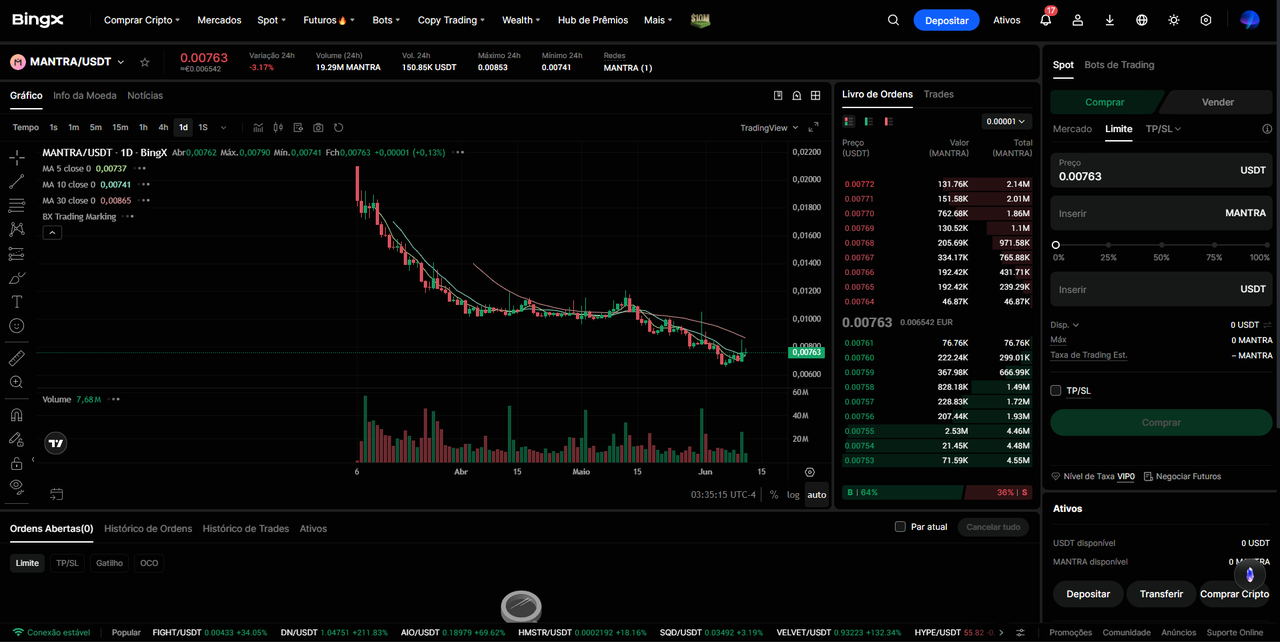Switch to the Notícias tab
This screenshot has width=1280, height=642.
coord(145,95)
